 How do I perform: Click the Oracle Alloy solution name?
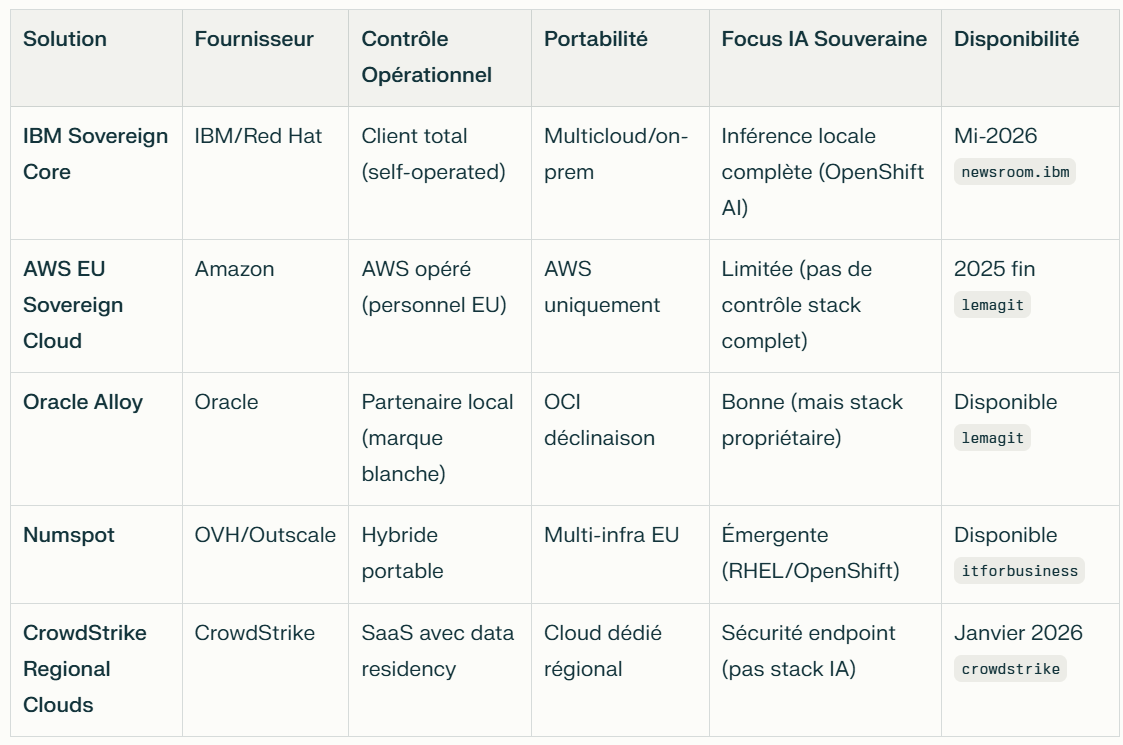(x=83, y=402)
